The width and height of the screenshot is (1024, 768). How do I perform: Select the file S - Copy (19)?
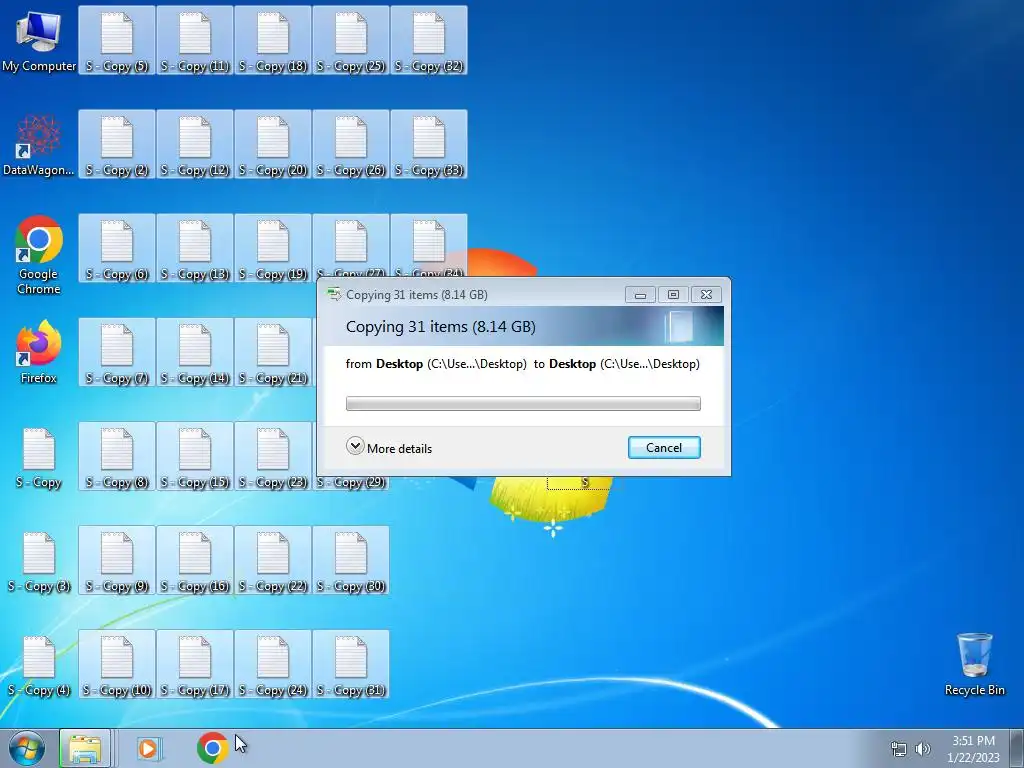(x=273, y=248)
